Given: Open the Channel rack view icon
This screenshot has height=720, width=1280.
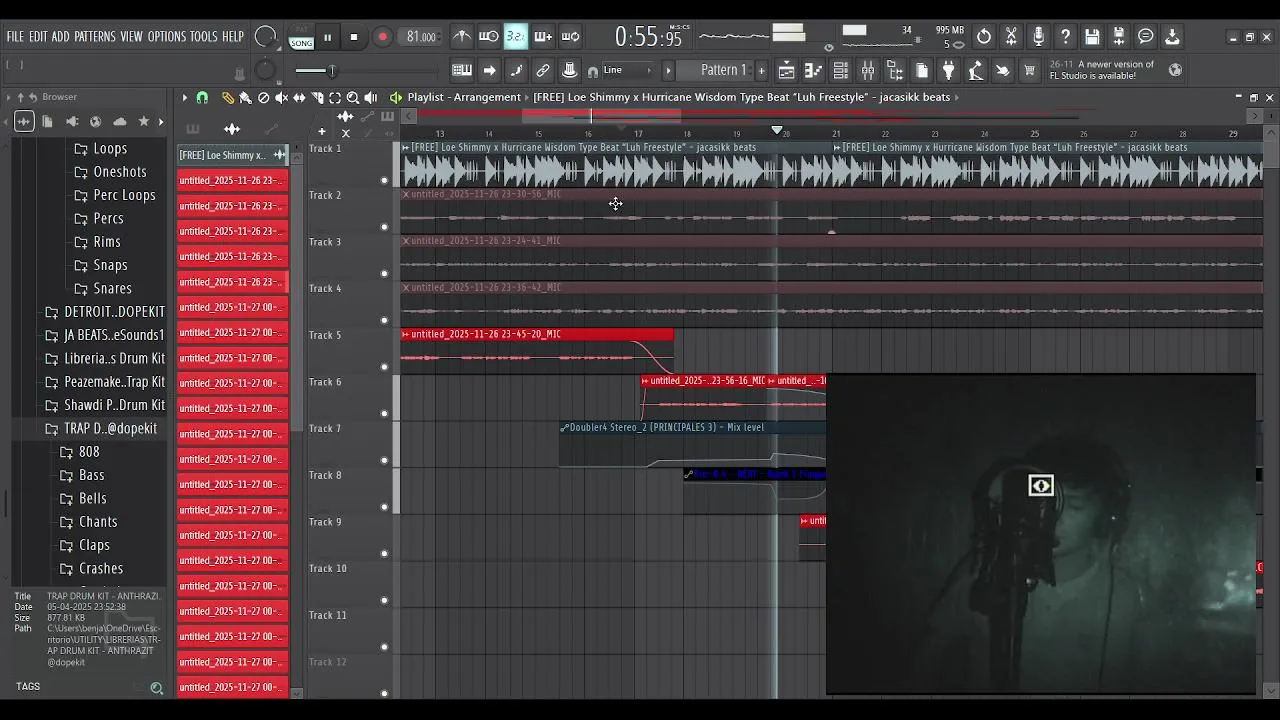Looking at the screenshot, I should tap(841, 70).
